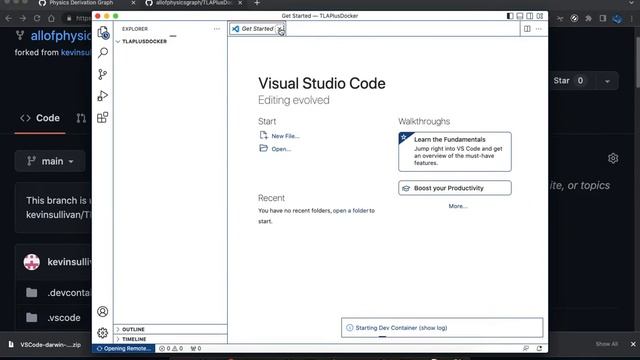The image size is (640, 360).
Task: Click the ports forwarded status item
Action: (196, 349)
